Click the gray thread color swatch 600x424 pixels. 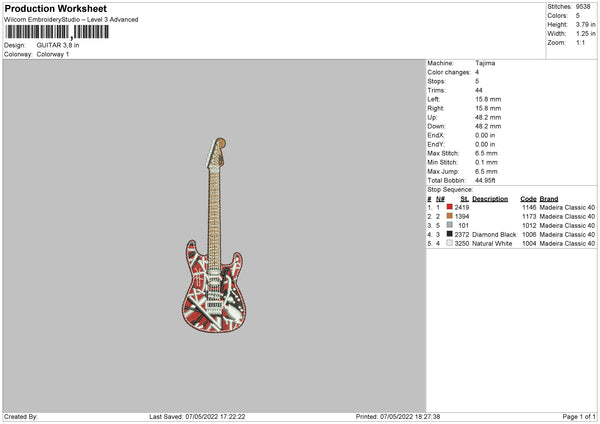point(449,225)
